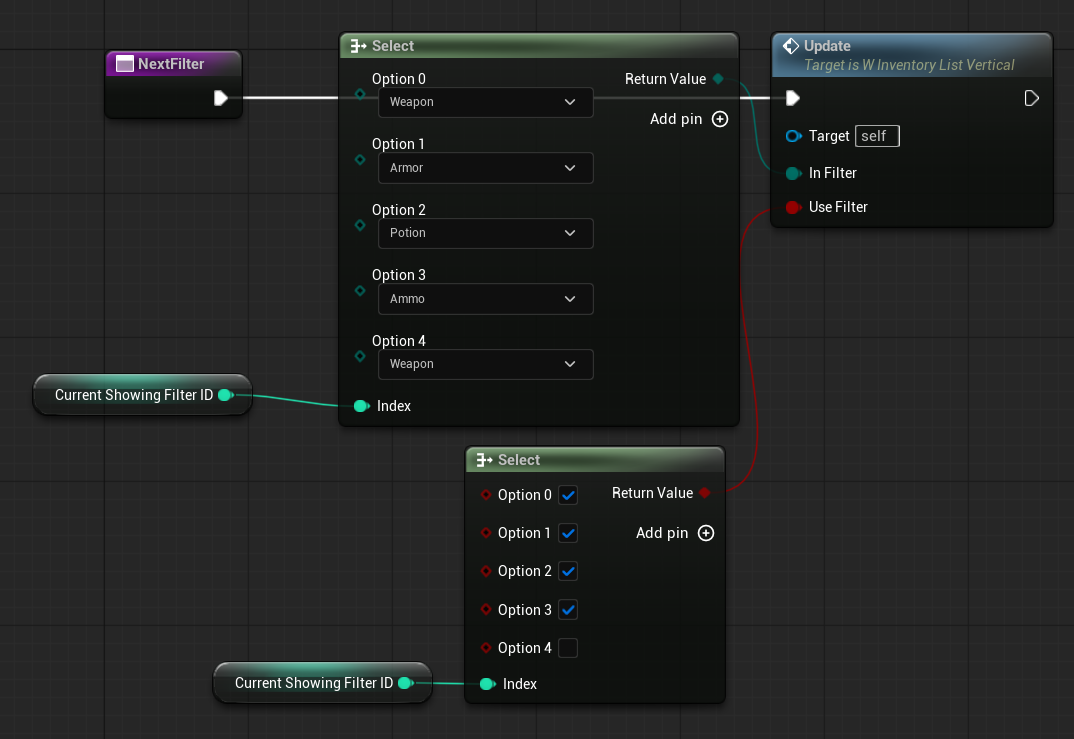This screenshot has width=1074, height=739.
Task: Click the NextFilter execution output pin
Action: coord(220,98)
